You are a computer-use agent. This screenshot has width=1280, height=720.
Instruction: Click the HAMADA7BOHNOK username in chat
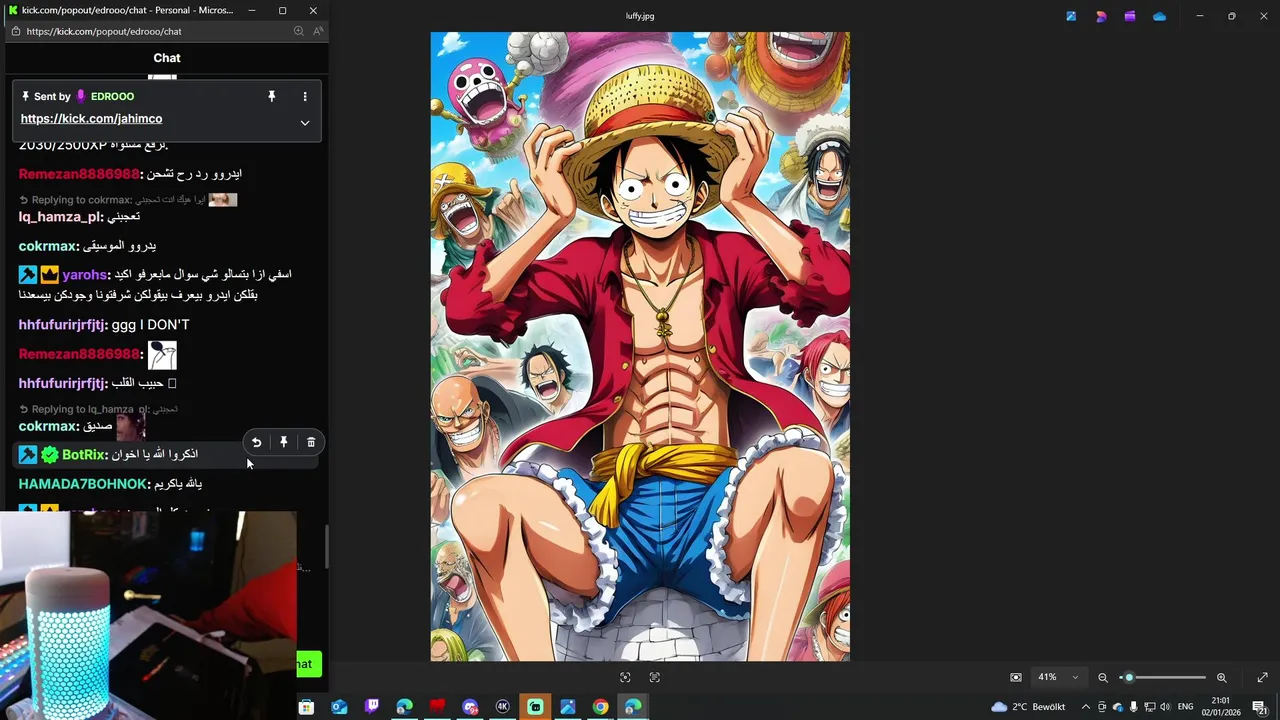pyautogui.click(x=83, y=484)
